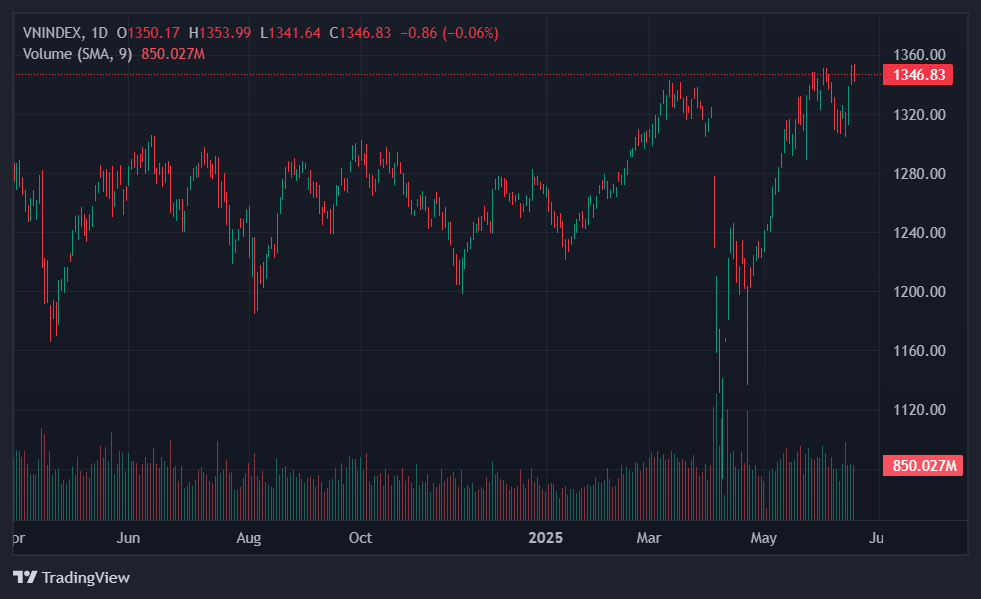Screen dimensions: 981x599
Task: Click the closing price C1346.83 value
Action: 360,33
